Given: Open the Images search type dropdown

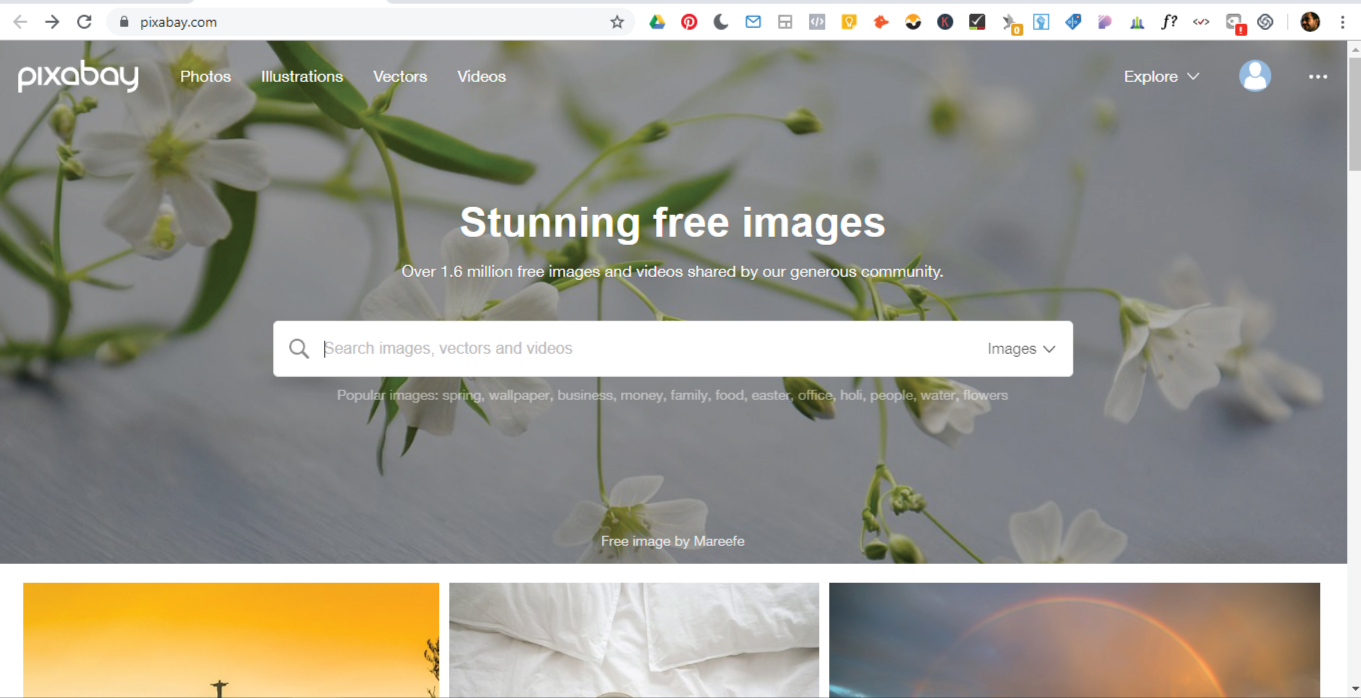Looking at the screenshot, I should (1021, 349).
